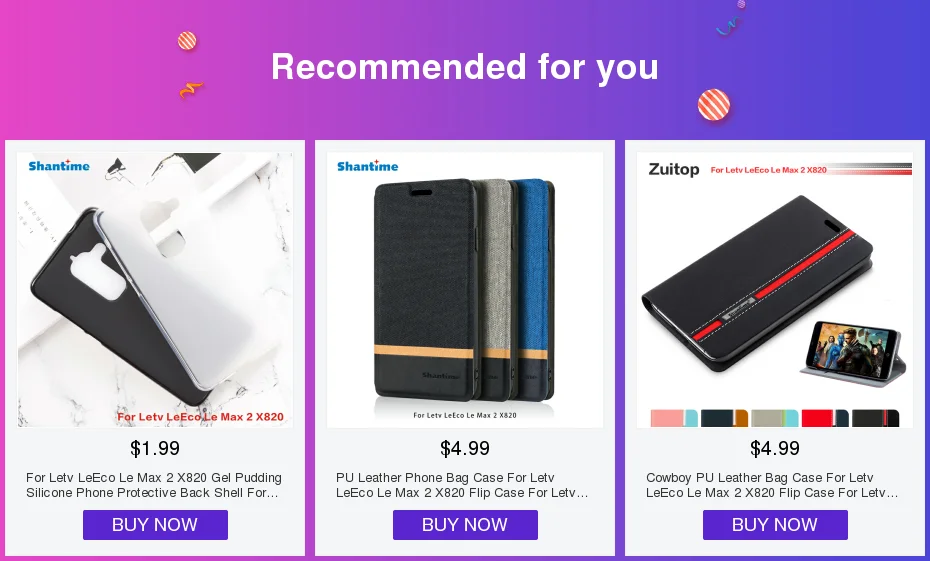Select the red color swatch on Zuitop case
930x561 pixels.
pos(825,418)
